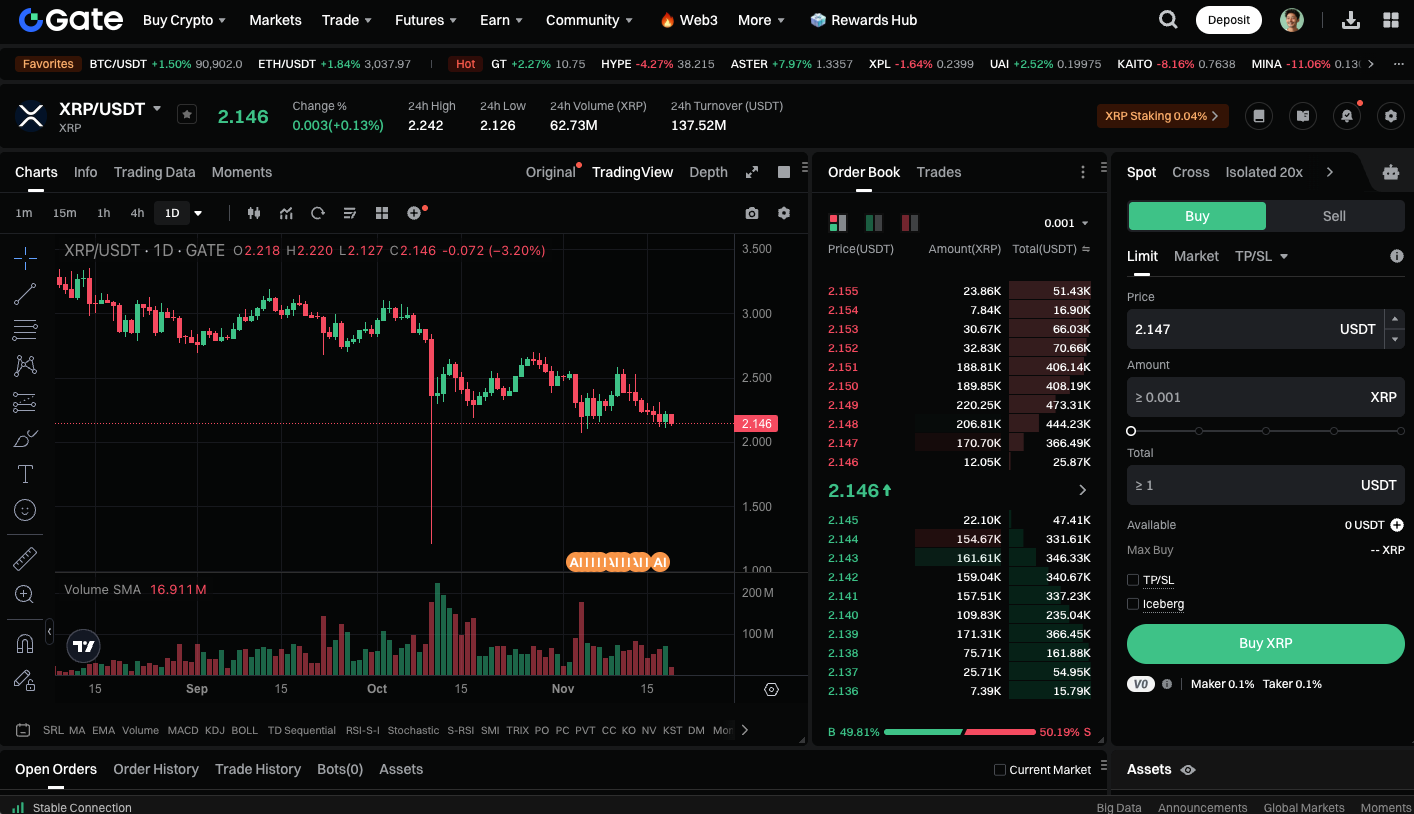Enable the Iceberg order checkbox

click(1133, 604)
